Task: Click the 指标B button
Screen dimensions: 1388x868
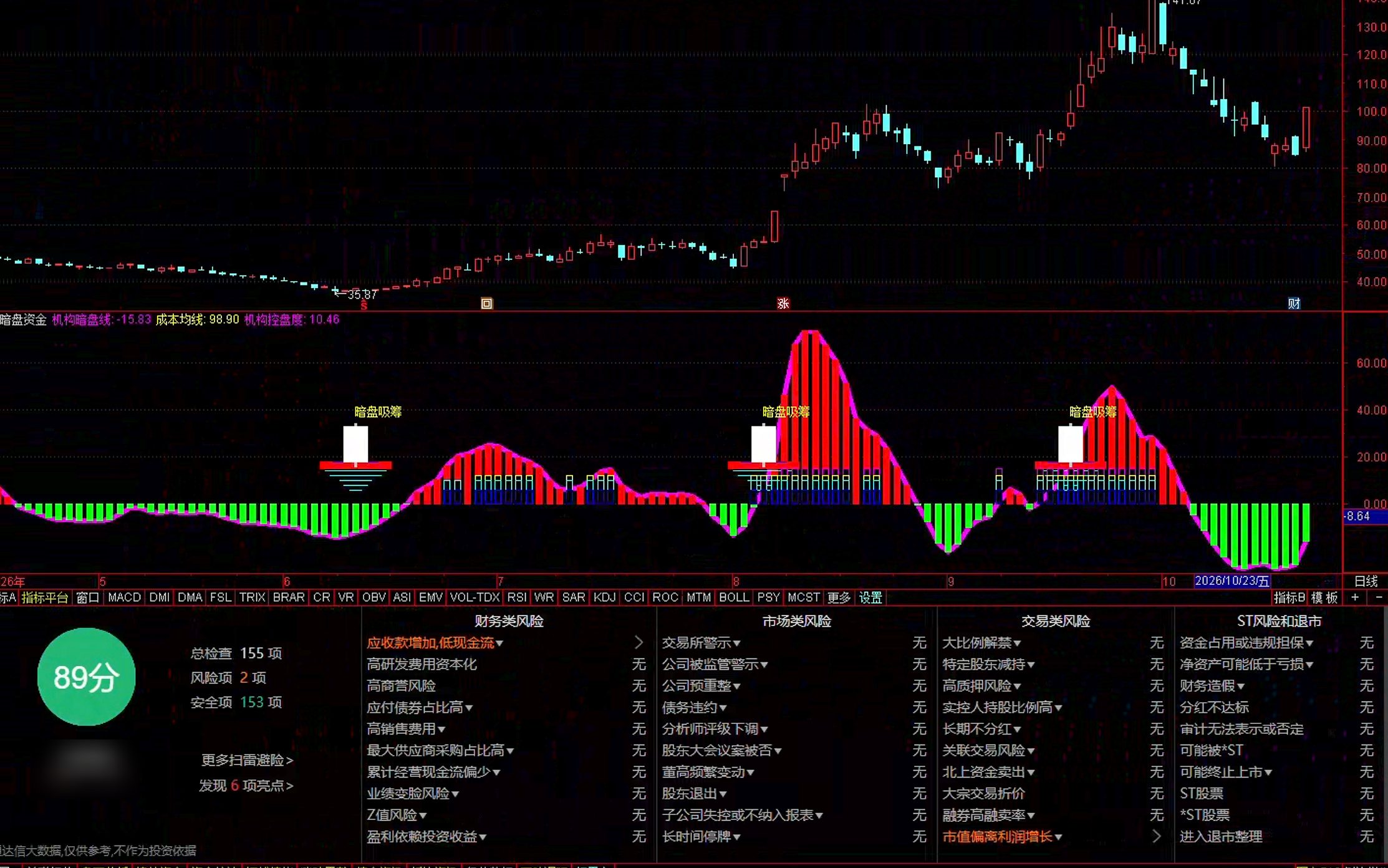Action: click(x=1289, y=597)
